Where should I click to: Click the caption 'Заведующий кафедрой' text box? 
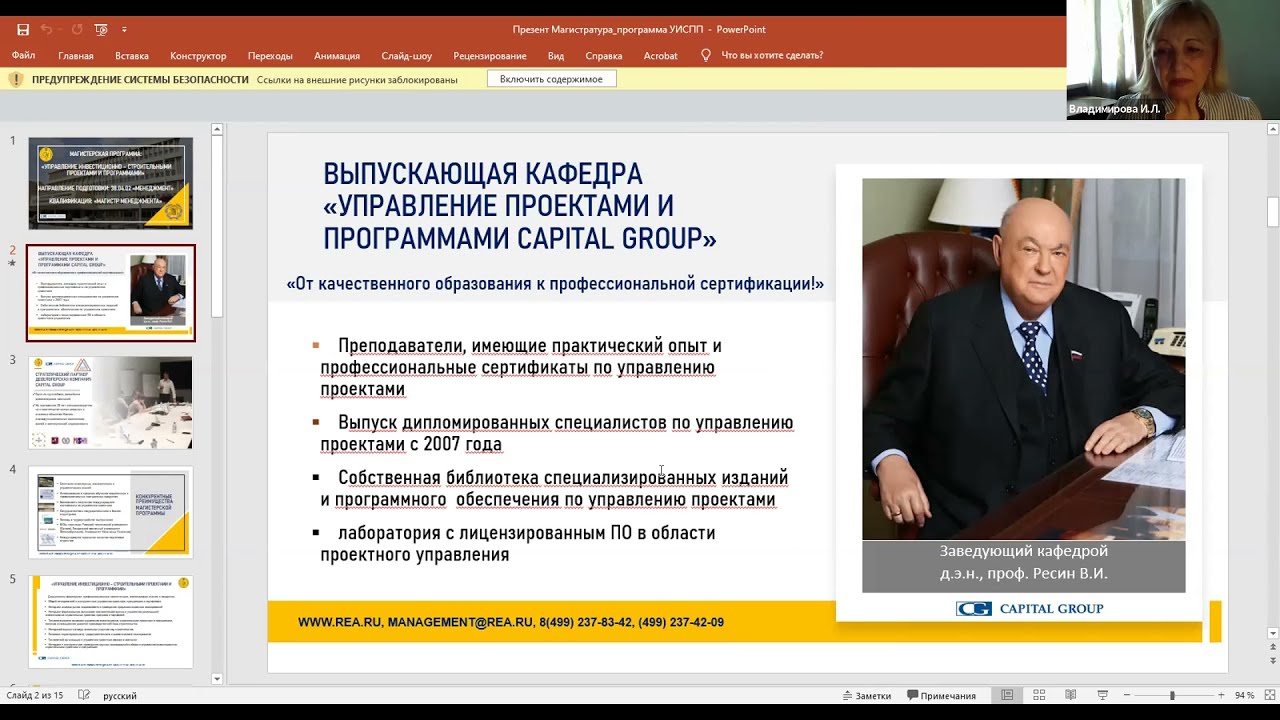tap(1024, 566)
